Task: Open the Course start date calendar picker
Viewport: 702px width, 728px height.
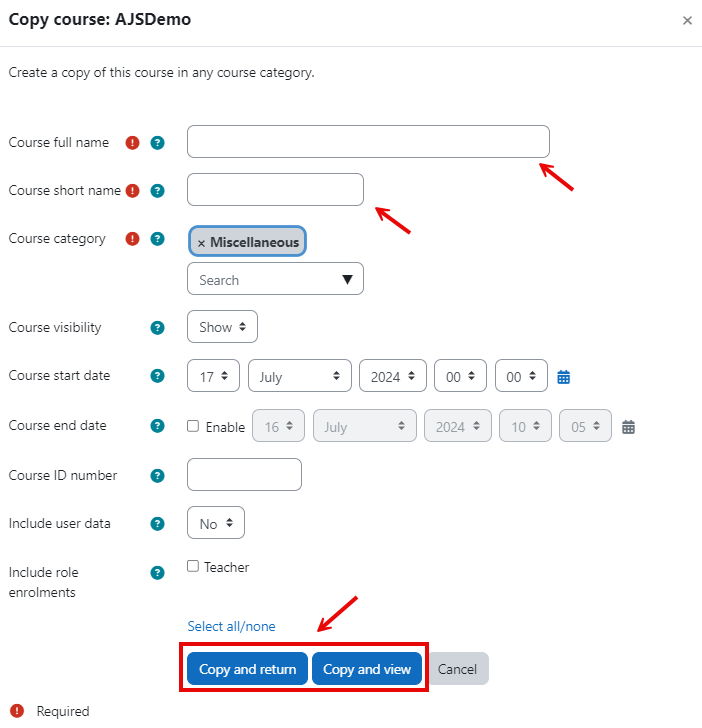Action: click(x=563, y=377)
